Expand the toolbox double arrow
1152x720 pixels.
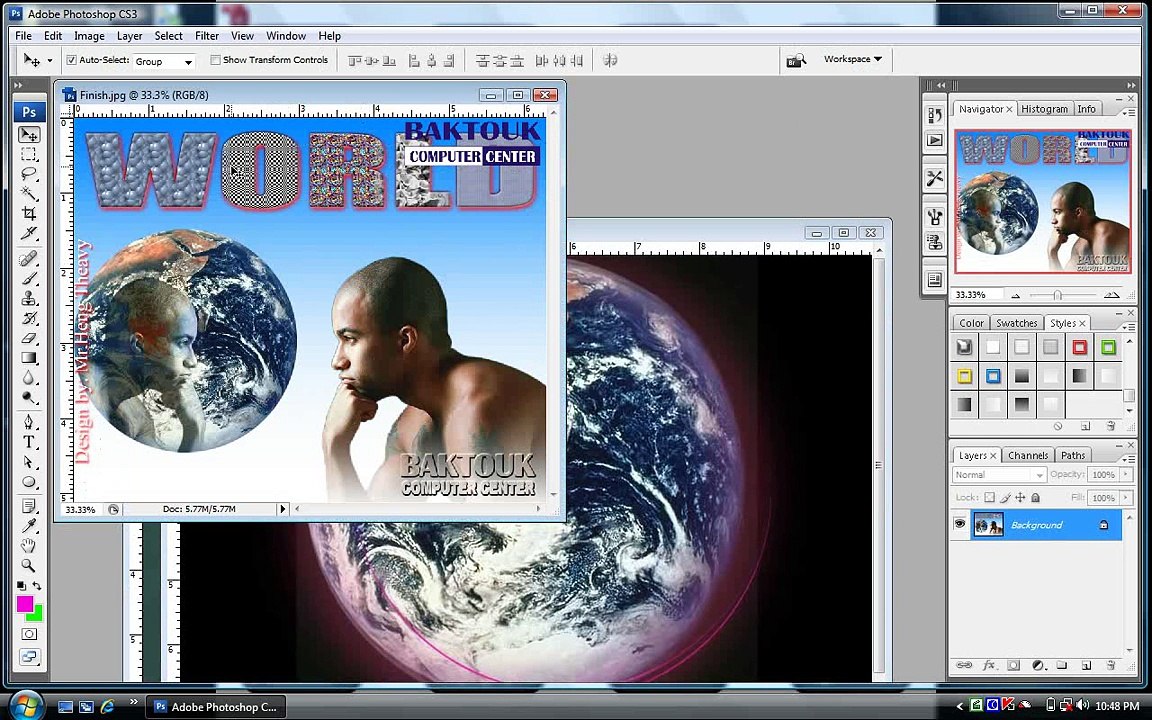click(x=18, y=85)
